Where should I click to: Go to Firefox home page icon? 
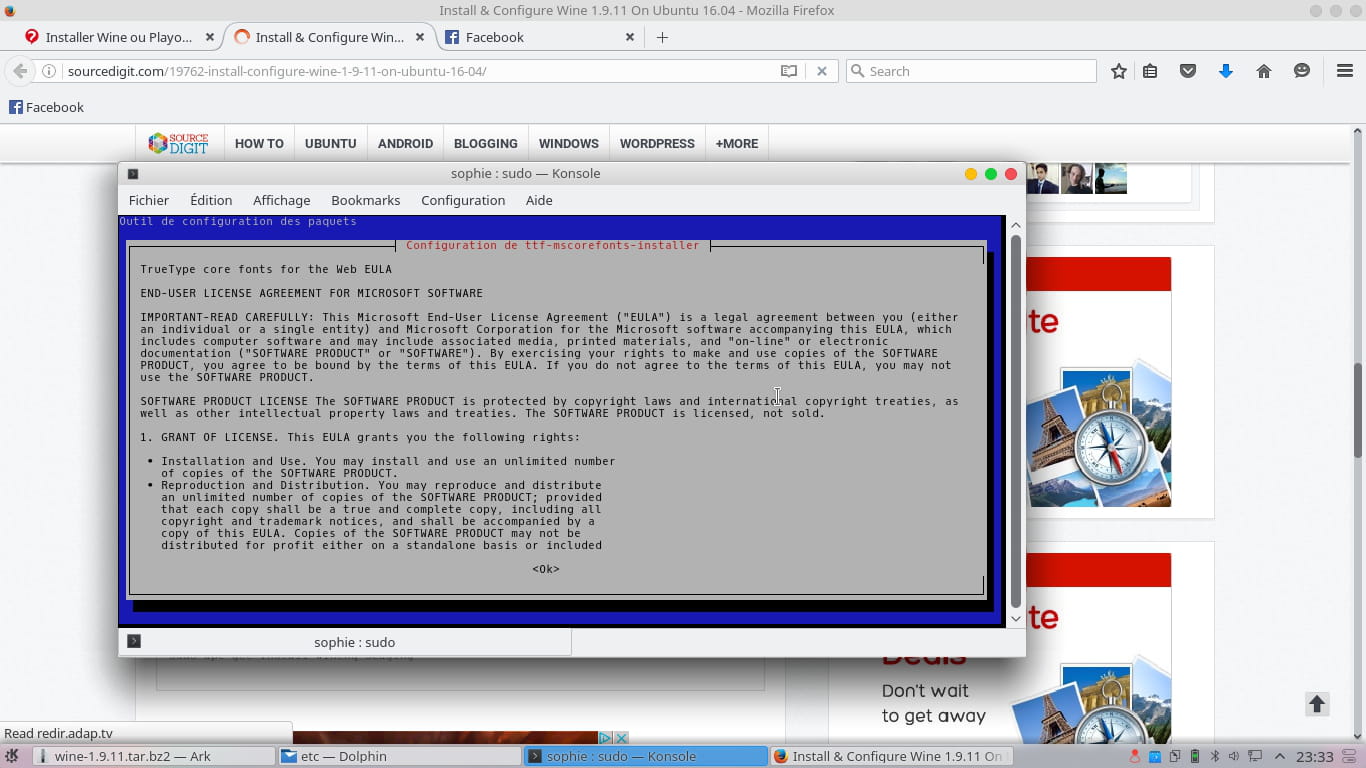pos(1264,71)
